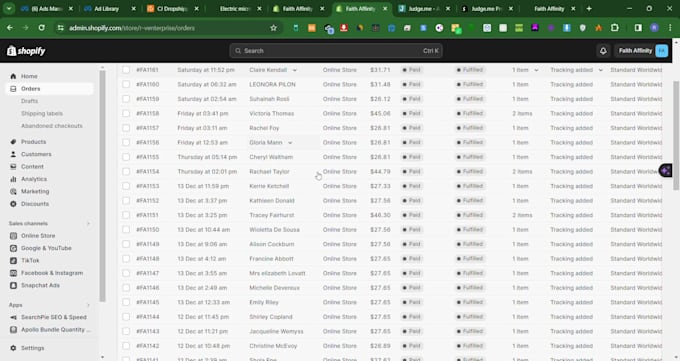680x361 pixels.
Task: Bookmark page with the star icon
Action: (x=273, y=28)
